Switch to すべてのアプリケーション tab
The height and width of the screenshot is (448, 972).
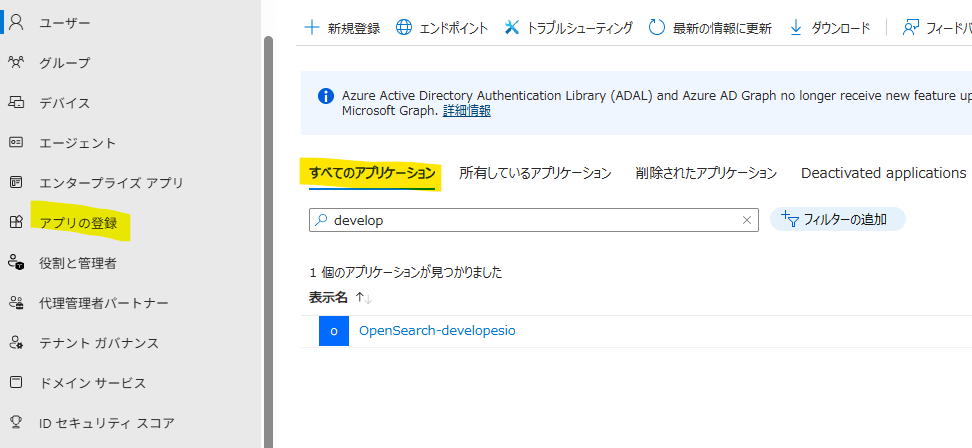click(x=372, y=173)
